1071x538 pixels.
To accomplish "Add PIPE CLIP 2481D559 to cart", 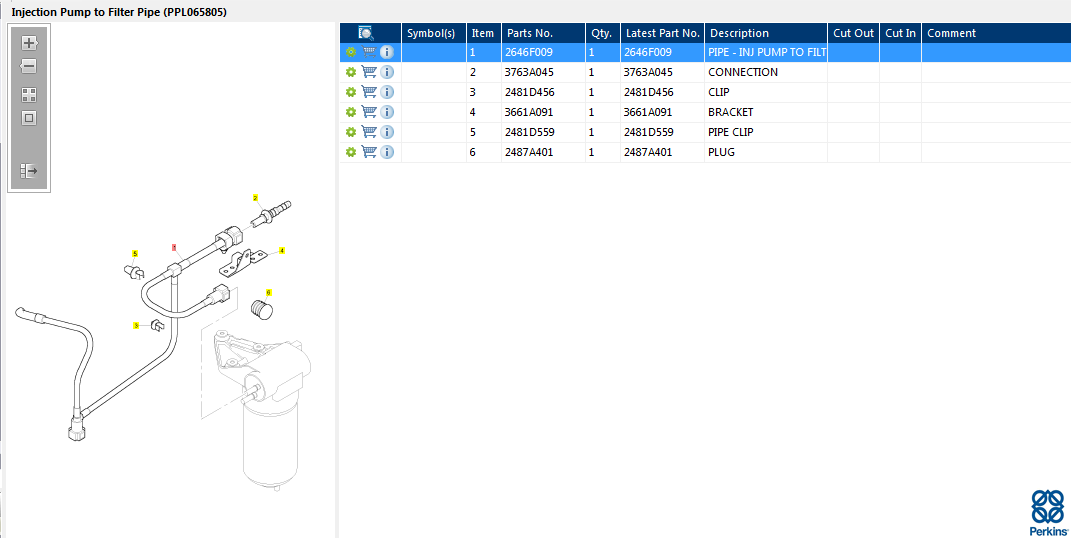I will coord(369,132).
